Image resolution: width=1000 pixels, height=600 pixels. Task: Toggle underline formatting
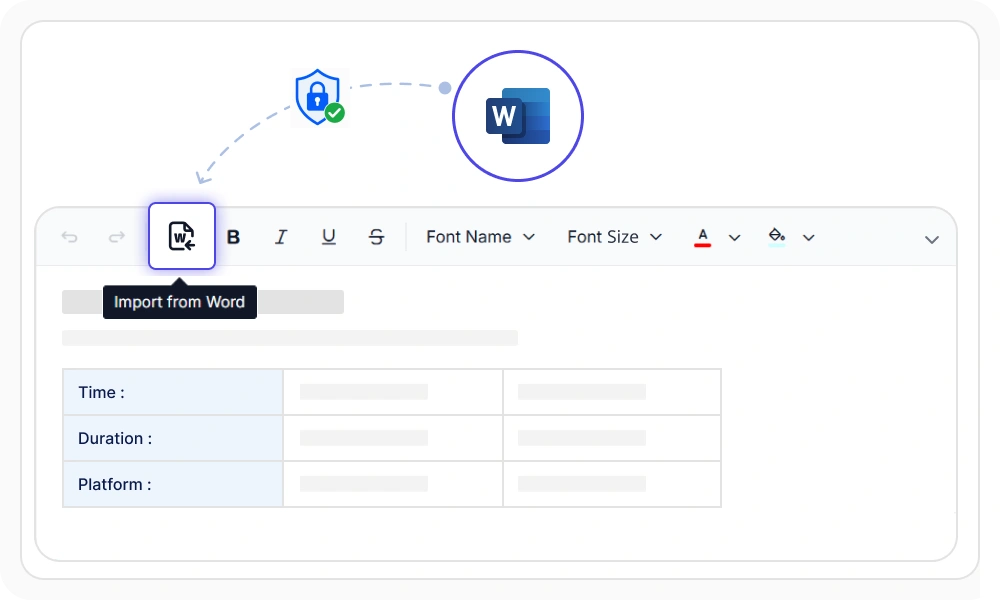tap(328, 237)
